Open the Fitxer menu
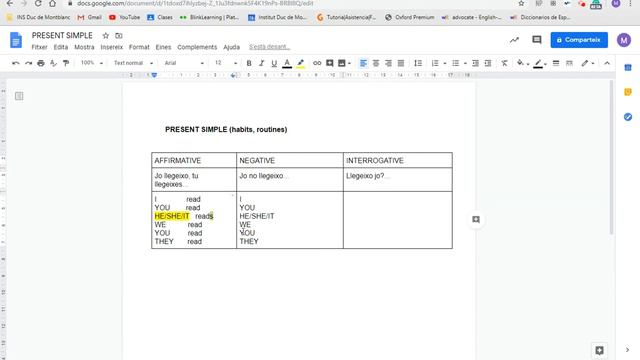Image resolution: width=640 pixels, height=360 pixels. point(39,47)
